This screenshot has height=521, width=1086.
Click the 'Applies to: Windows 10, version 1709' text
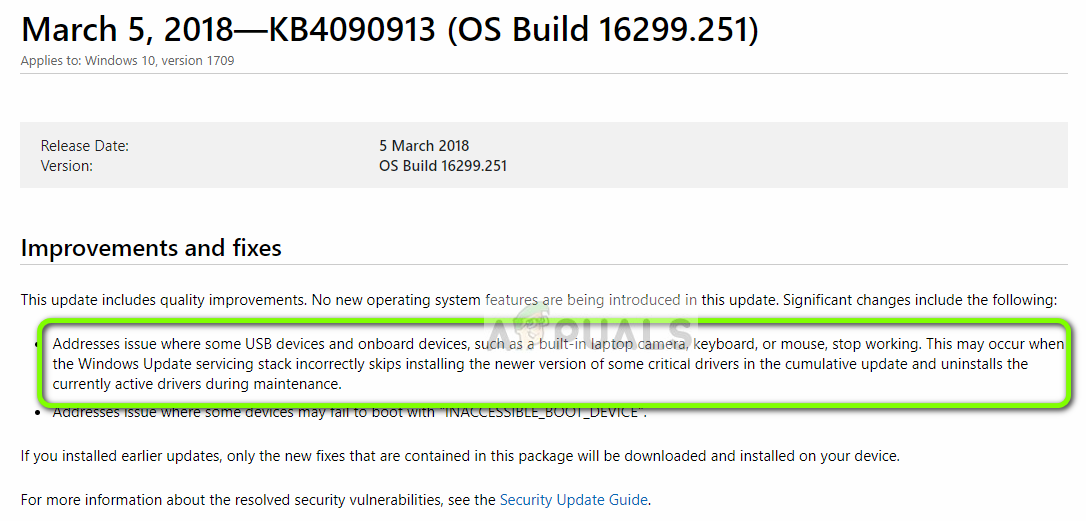pyautogui.click(x=127, y=60)
